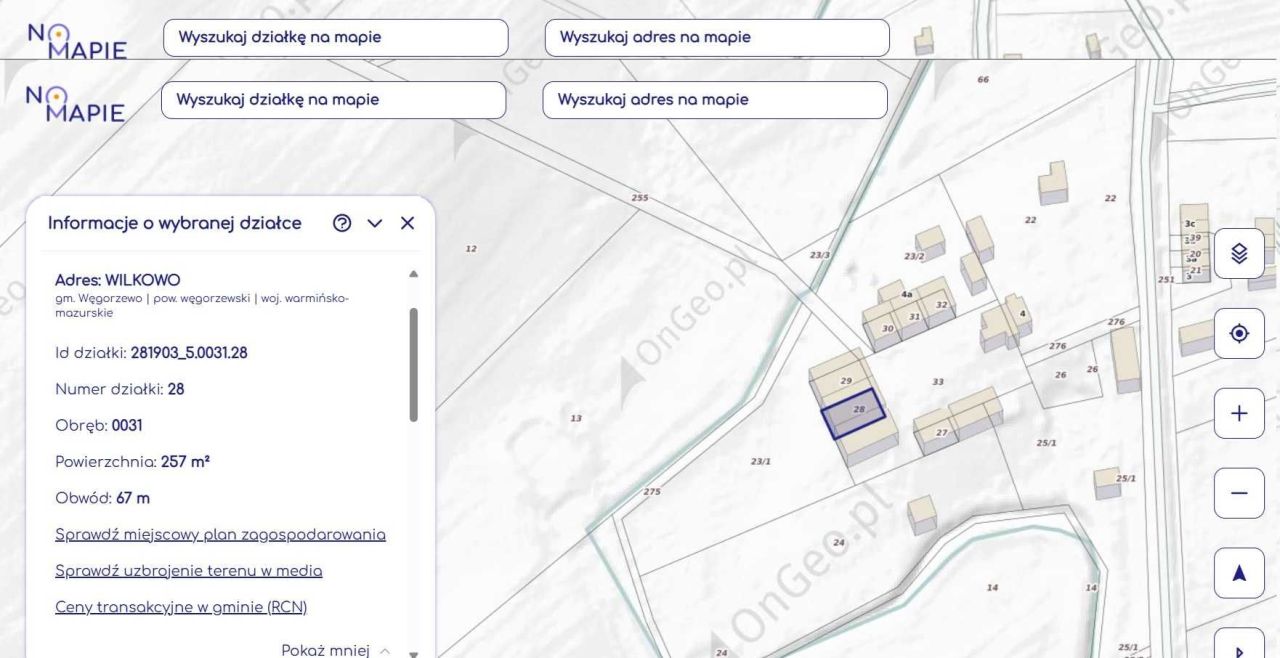Select parcel labeled 23/1 on the map
The width and height of the screenshot is (1280, 658).
click(761, 461)
